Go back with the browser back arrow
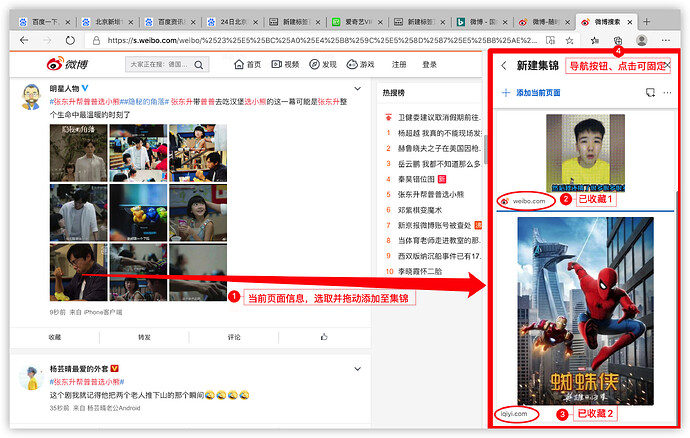Viewport: 690px width, 438px height. click(24, 40)
